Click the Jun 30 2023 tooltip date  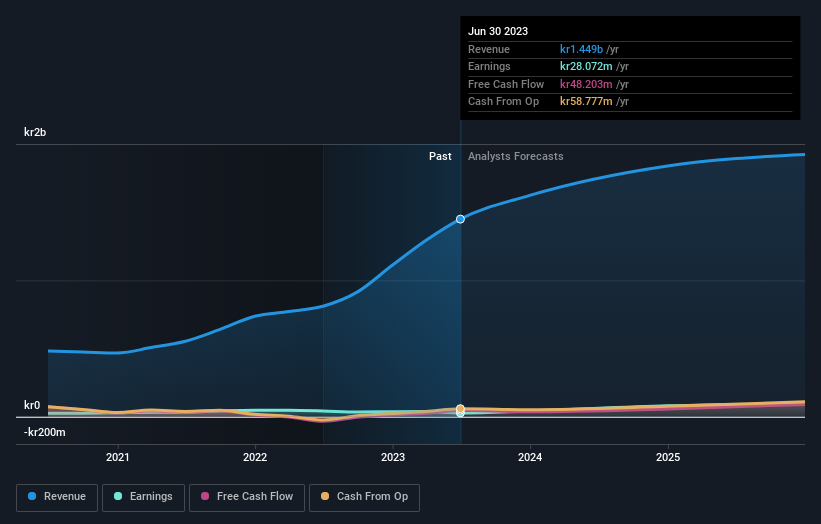click(498, 31)
